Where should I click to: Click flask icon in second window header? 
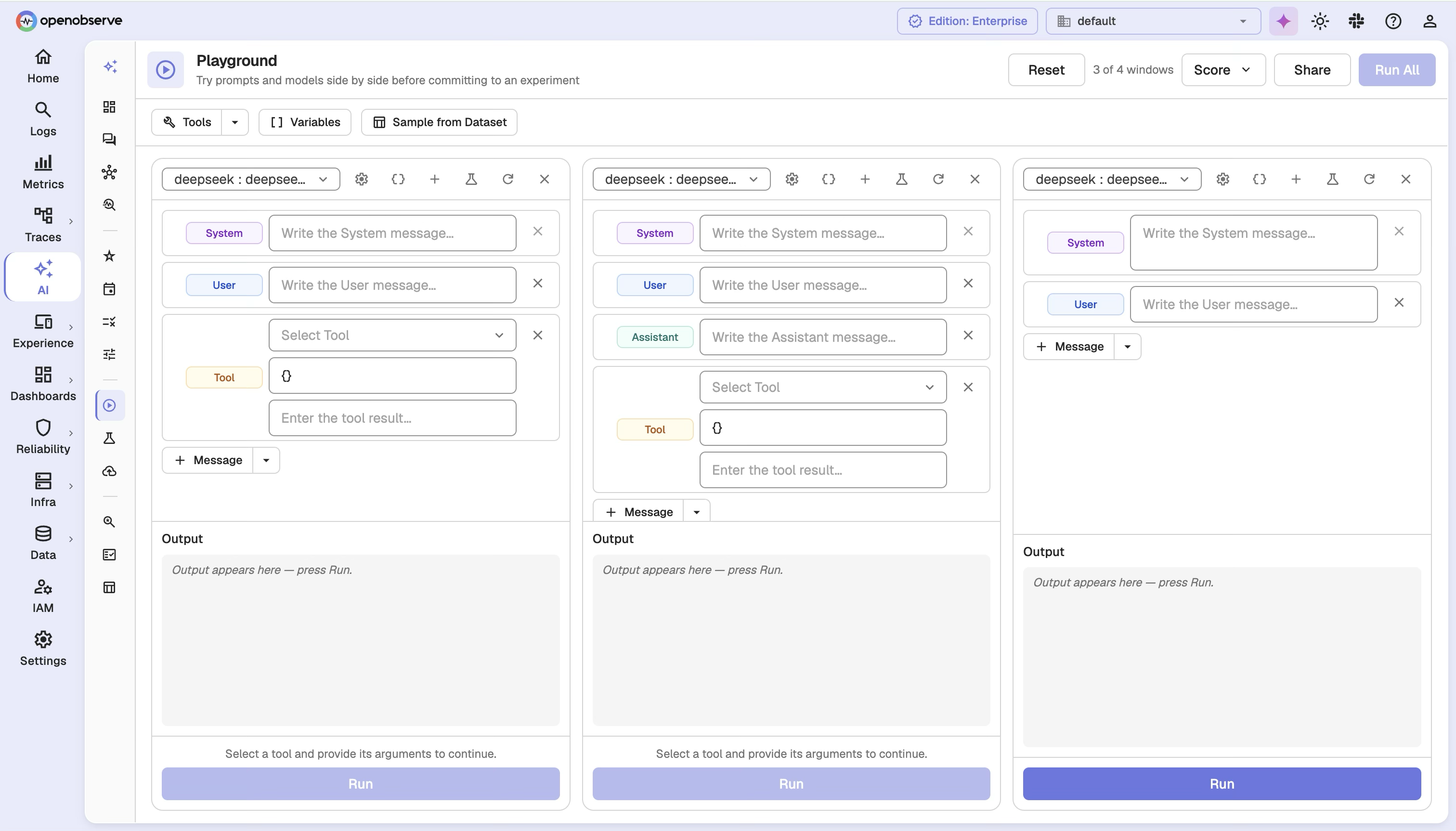point(901,179)
